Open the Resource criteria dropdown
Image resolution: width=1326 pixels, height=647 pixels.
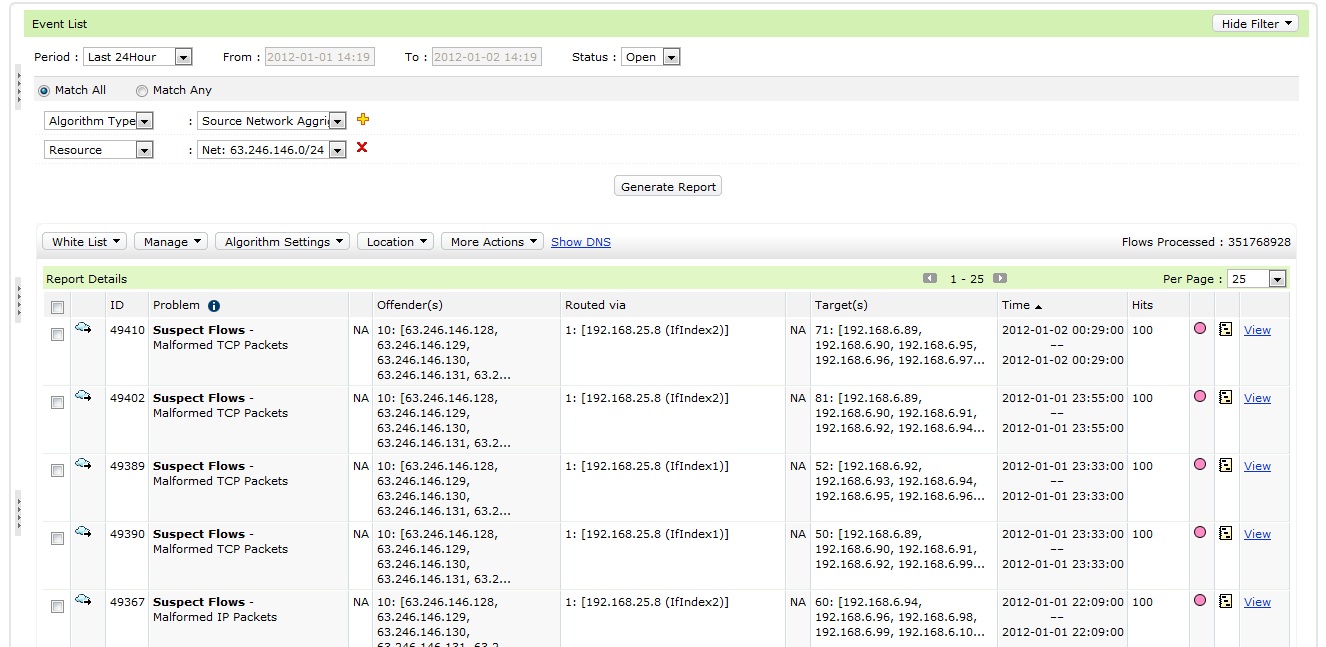coord(100,150)
